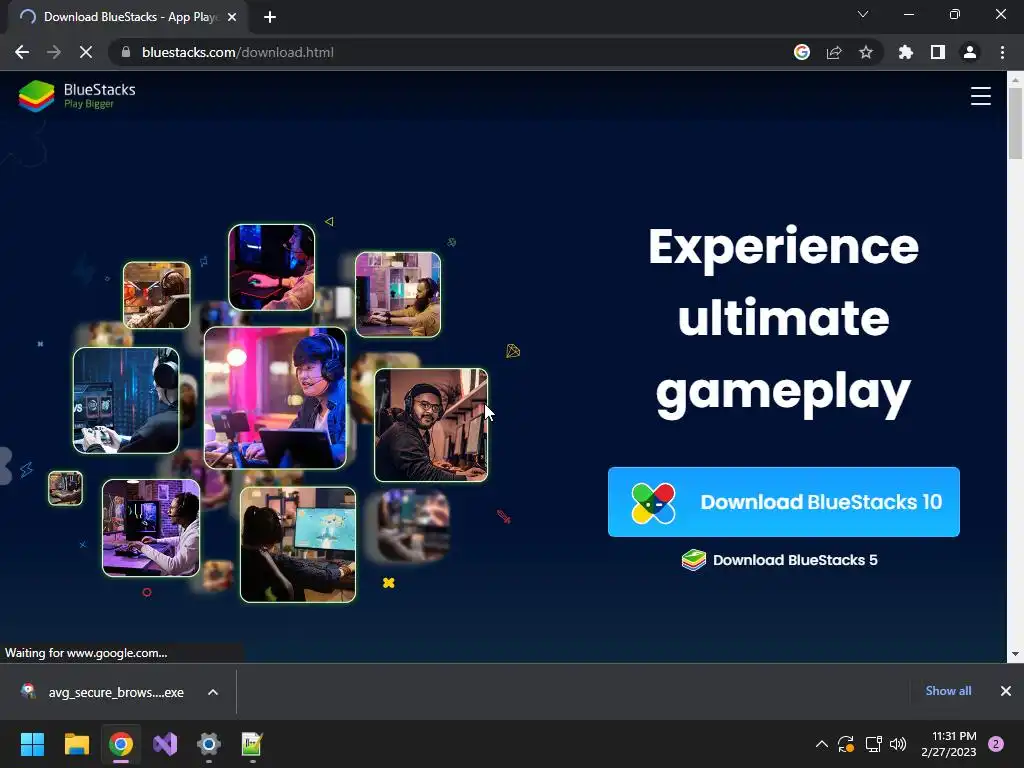Image resolution: width=1024 pixels, height=768 pixels.
Task: Open the network tray icon
Action: point(873,744)
